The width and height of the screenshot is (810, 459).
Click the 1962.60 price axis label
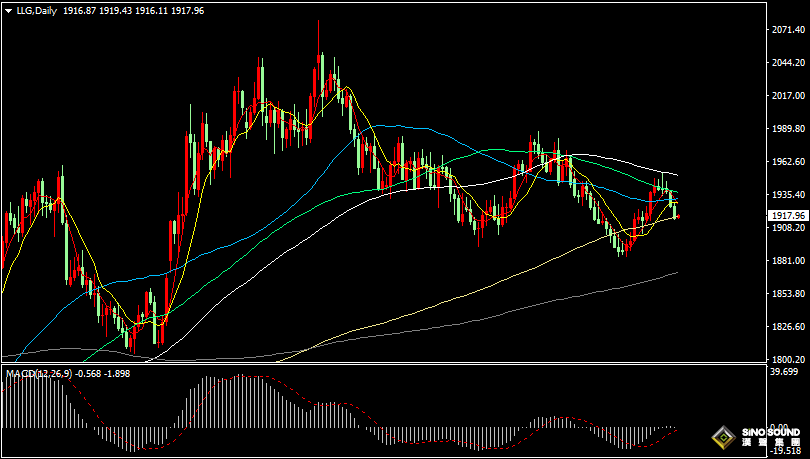click(789, 162)
